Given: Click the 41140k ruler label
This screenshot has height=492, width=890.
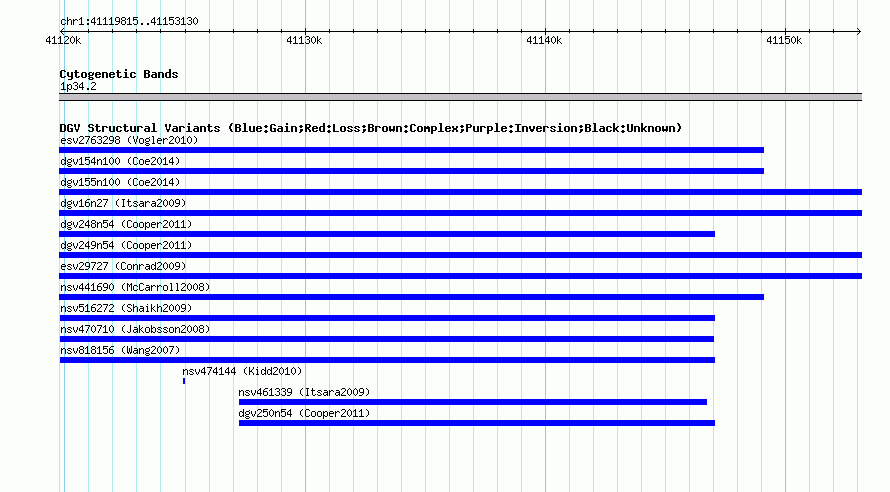Looking at the screenshot, I should point(544,41).
